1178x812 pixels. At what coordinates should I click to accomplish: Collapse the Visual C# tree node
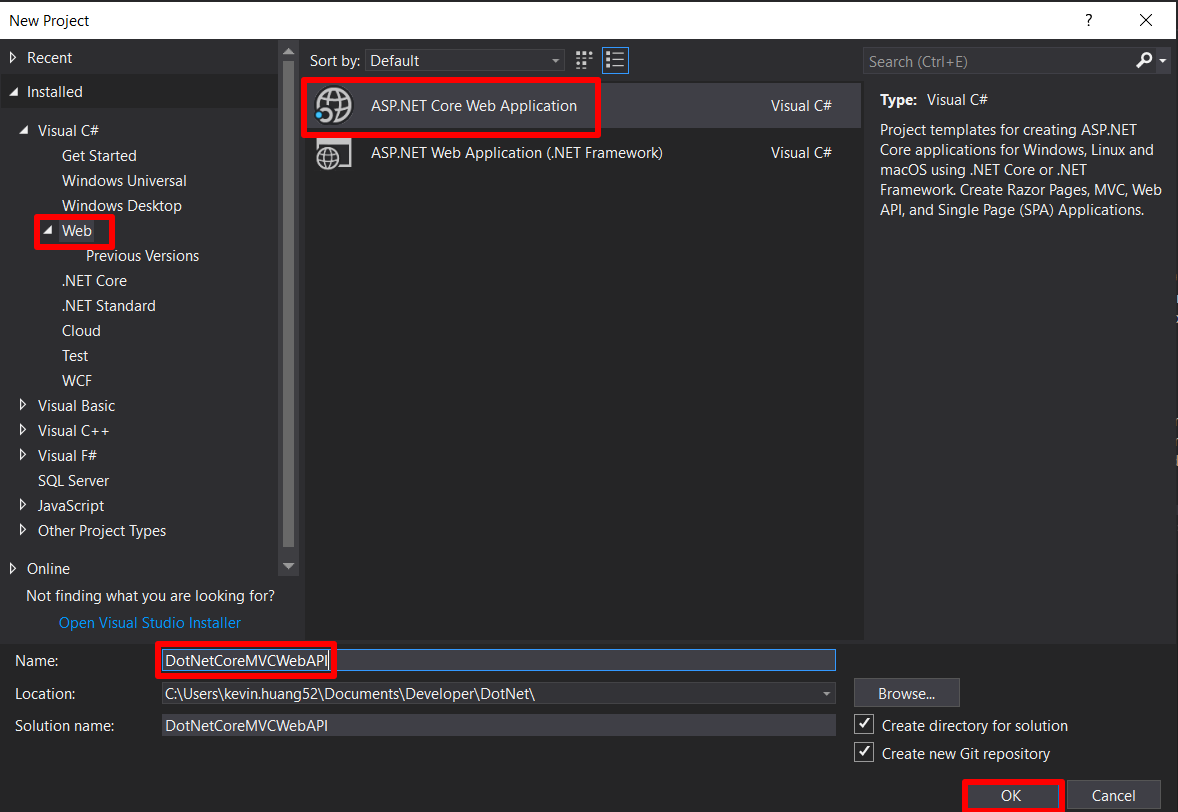click(24, 130)
